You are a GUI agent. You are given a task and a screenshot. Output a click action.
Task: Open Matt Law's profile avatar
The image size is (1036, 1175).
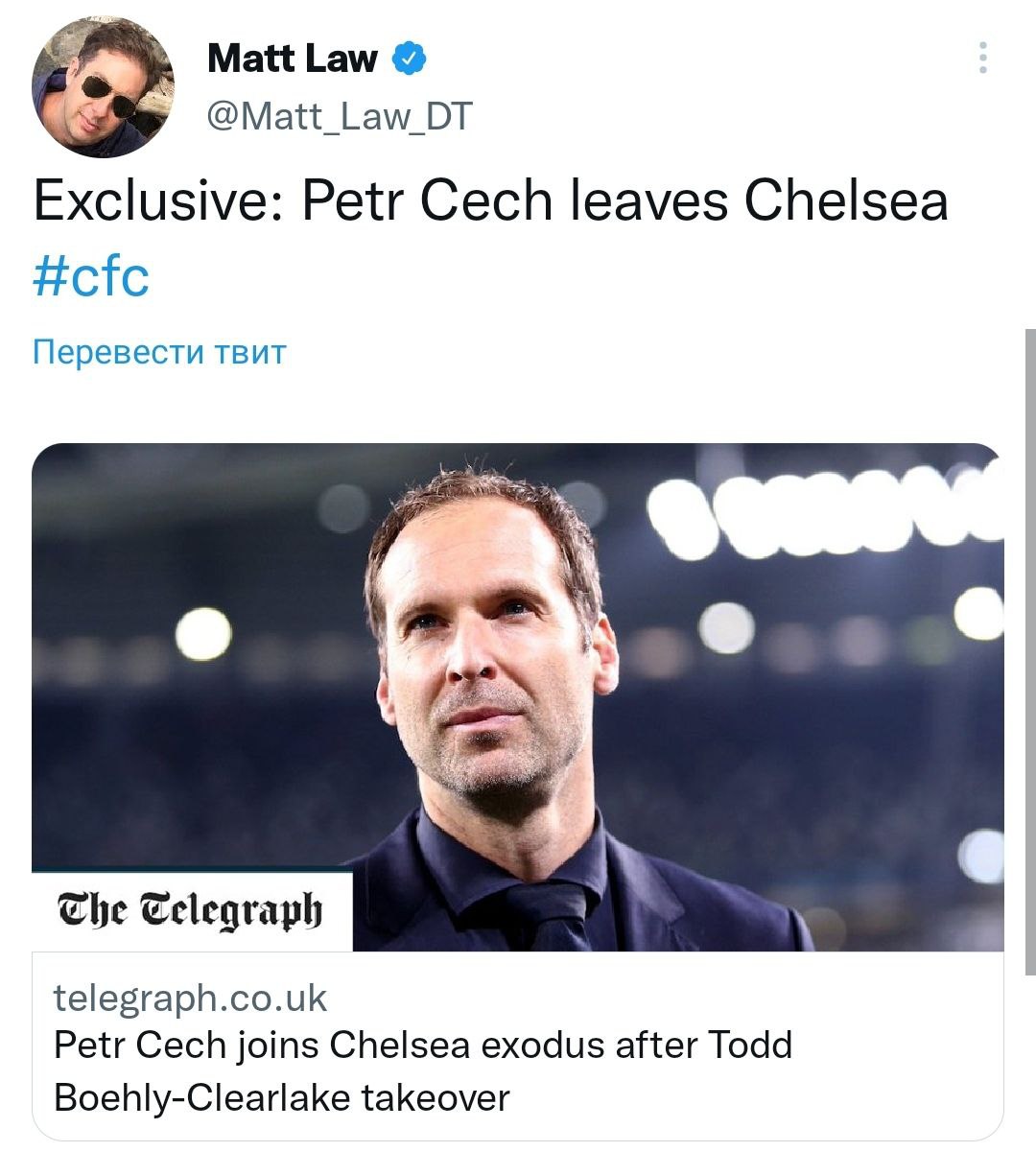102,87
